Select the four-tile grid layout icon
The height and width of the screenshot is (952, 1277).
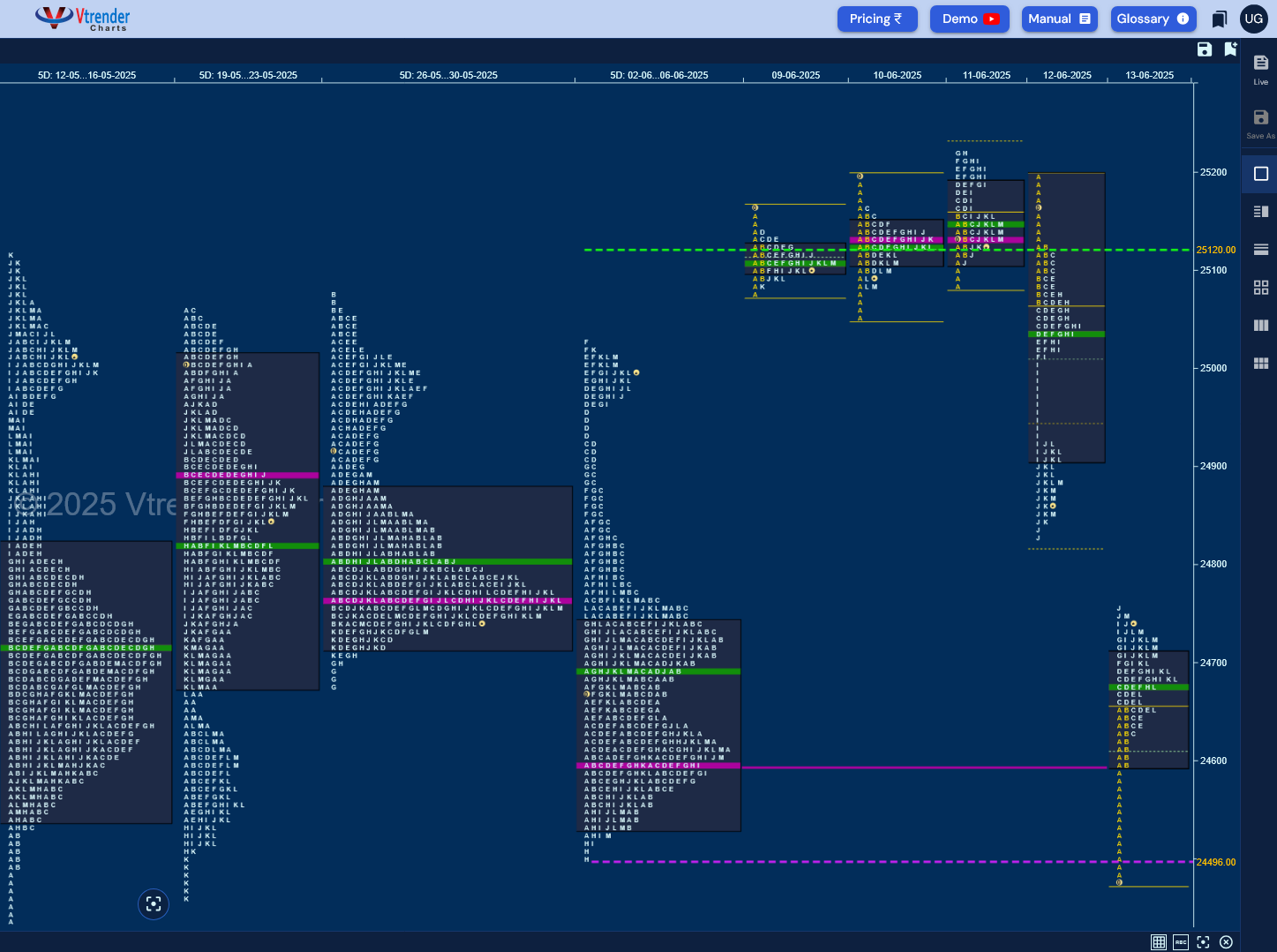pos(1261,288)
